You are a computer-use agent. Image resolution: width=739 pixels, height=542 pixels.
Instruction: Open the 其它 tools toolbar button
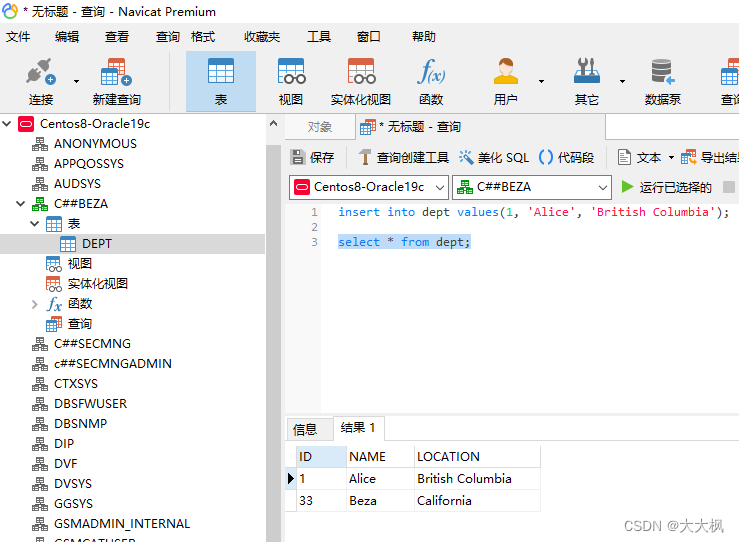tap(586, 81)
